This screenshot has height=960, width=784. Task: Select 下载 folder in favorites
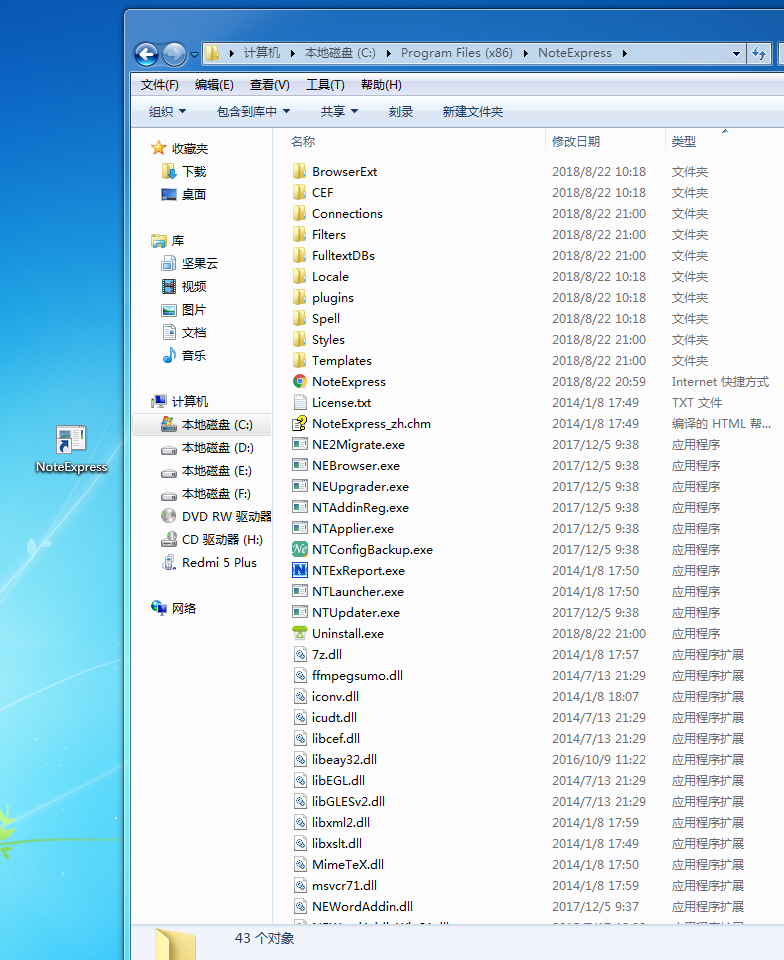[x=184, y=171]
